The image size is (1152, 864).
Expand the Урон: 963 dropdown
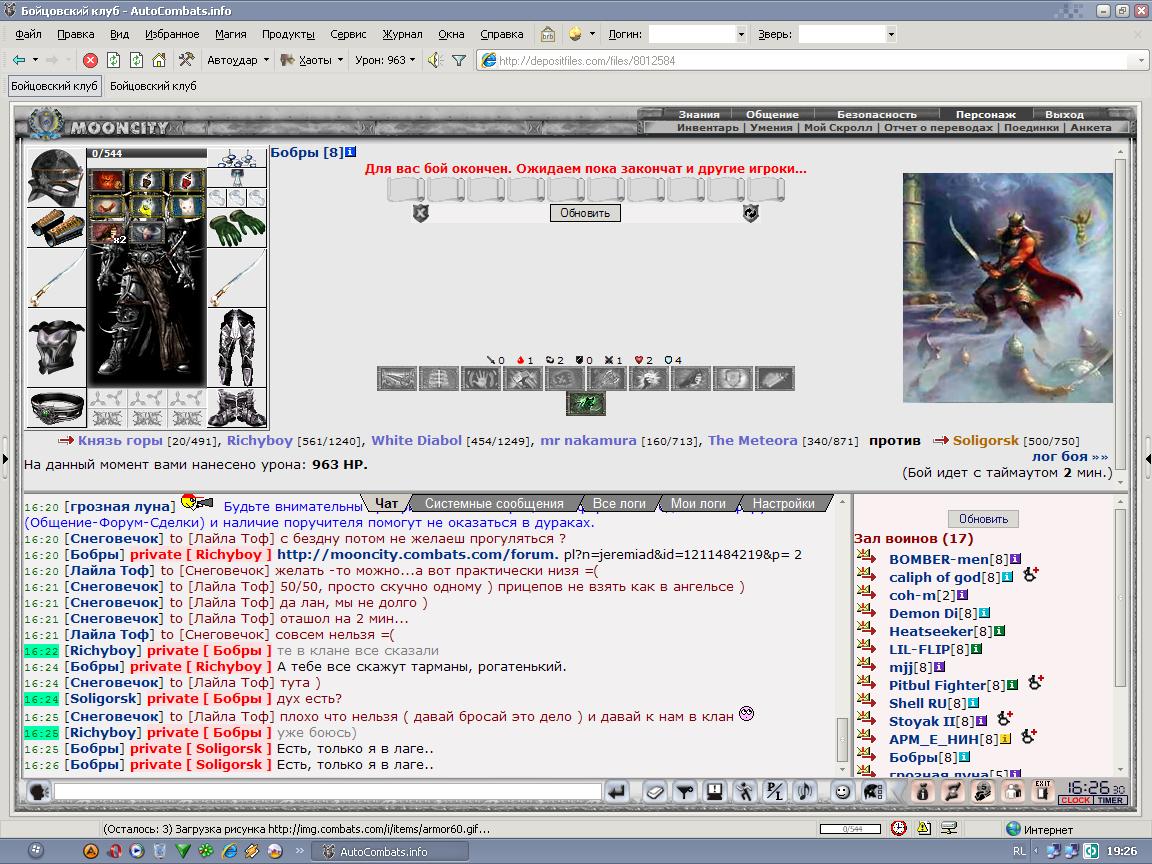386,60
